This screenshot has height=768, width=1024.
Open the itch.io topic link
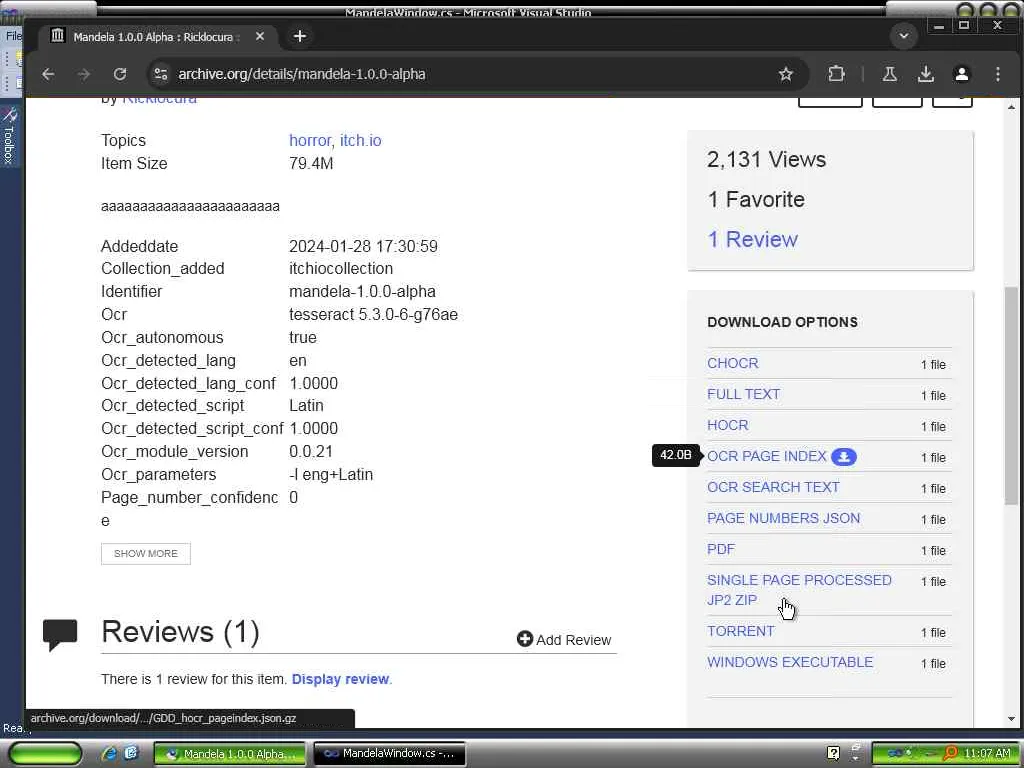(x=360, y=140)
